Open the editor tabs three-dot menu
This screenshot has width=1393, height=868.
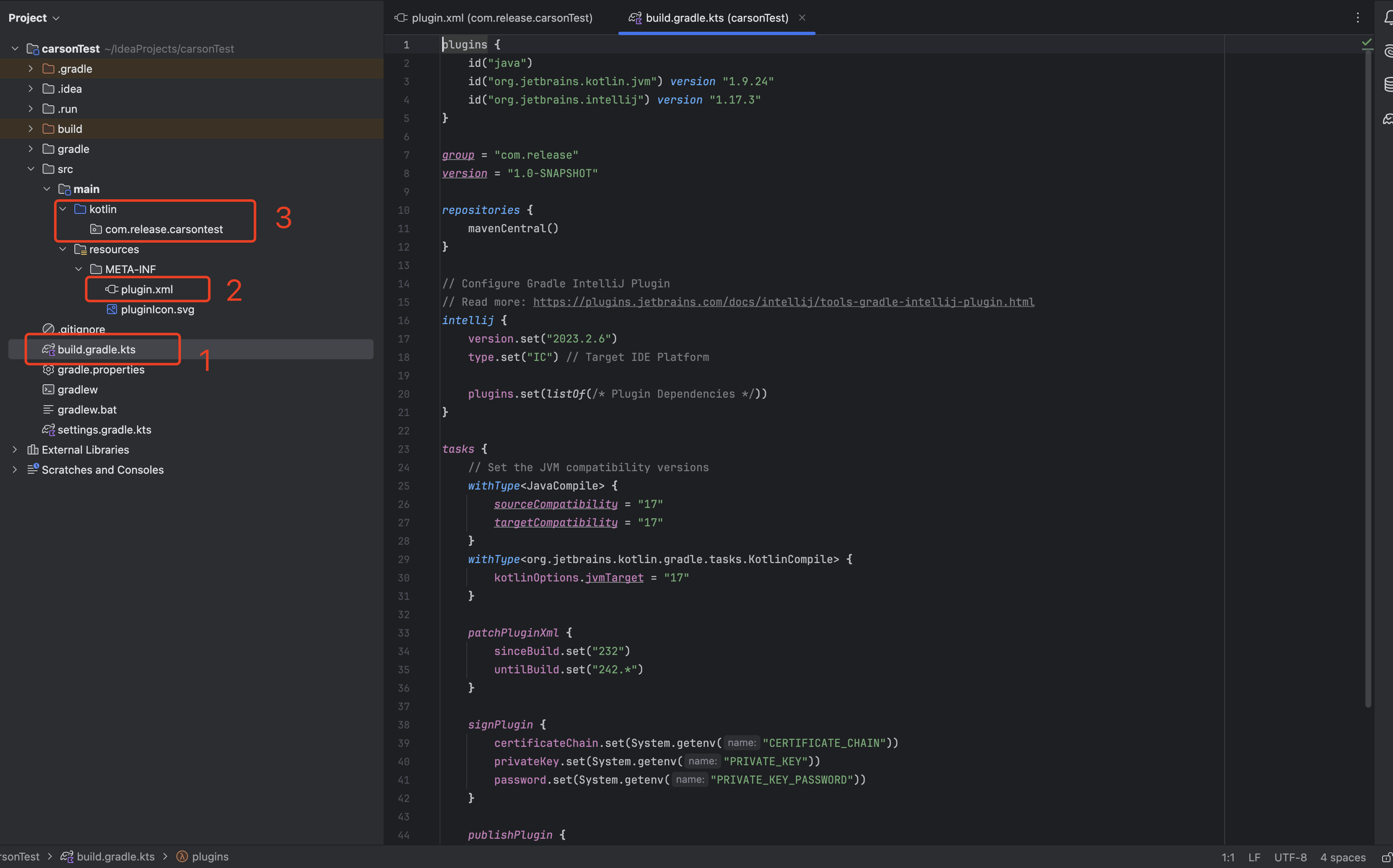1357,18
